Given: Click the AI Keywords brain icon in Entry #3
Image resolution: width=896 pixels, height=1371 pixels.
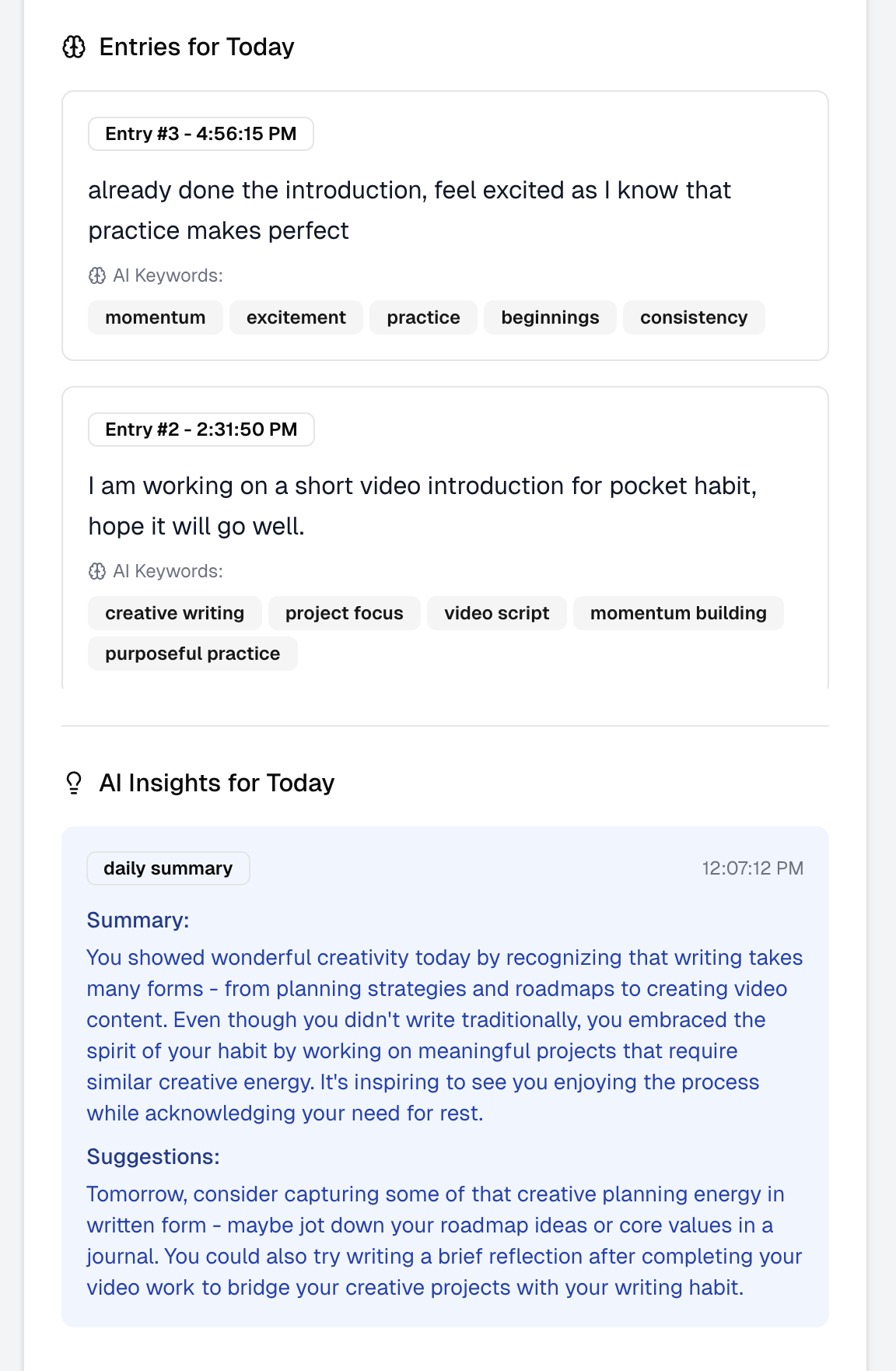Looking at the screenshot, I should [97, 275].
